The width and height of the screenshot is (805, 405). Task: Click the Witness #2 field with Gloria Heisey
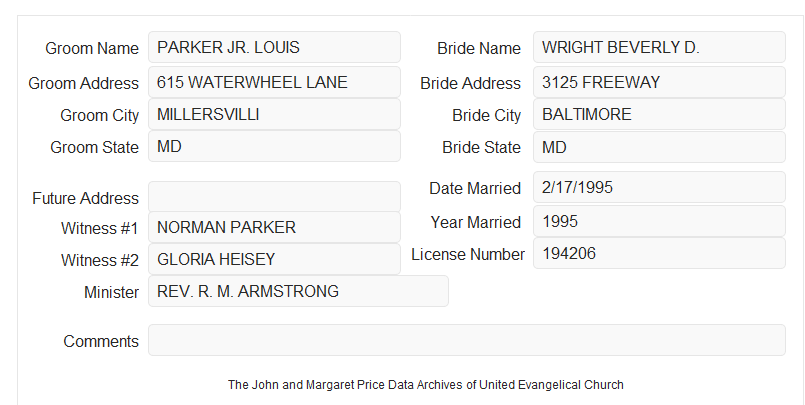(274, 259)
